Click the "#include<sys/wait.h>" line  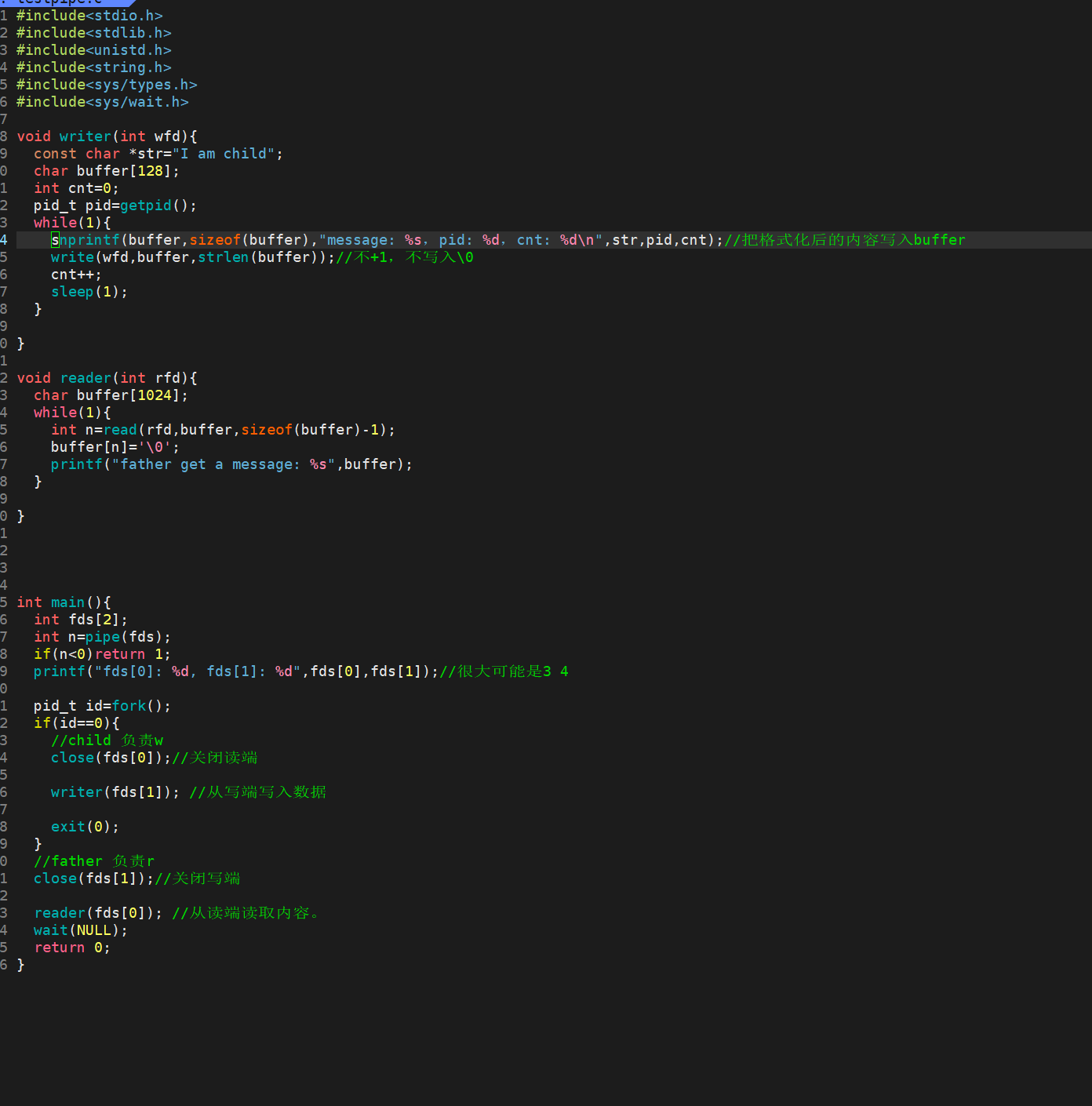(102, 102)
